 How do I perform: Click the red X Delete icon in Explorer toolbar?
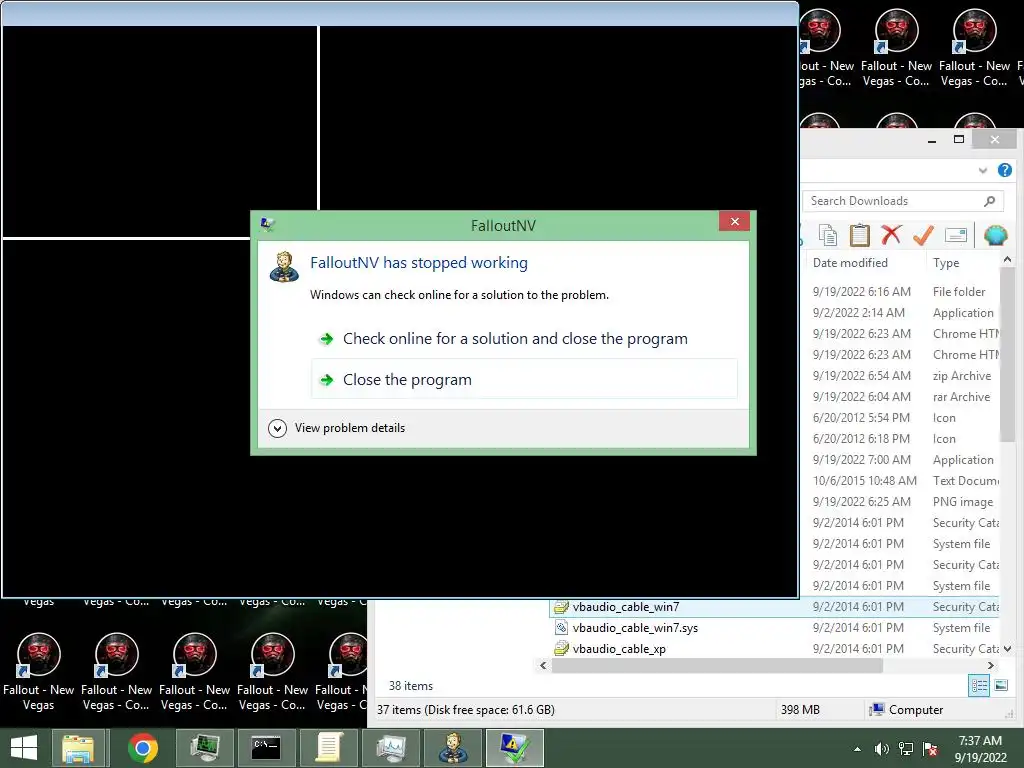point(891,234)
